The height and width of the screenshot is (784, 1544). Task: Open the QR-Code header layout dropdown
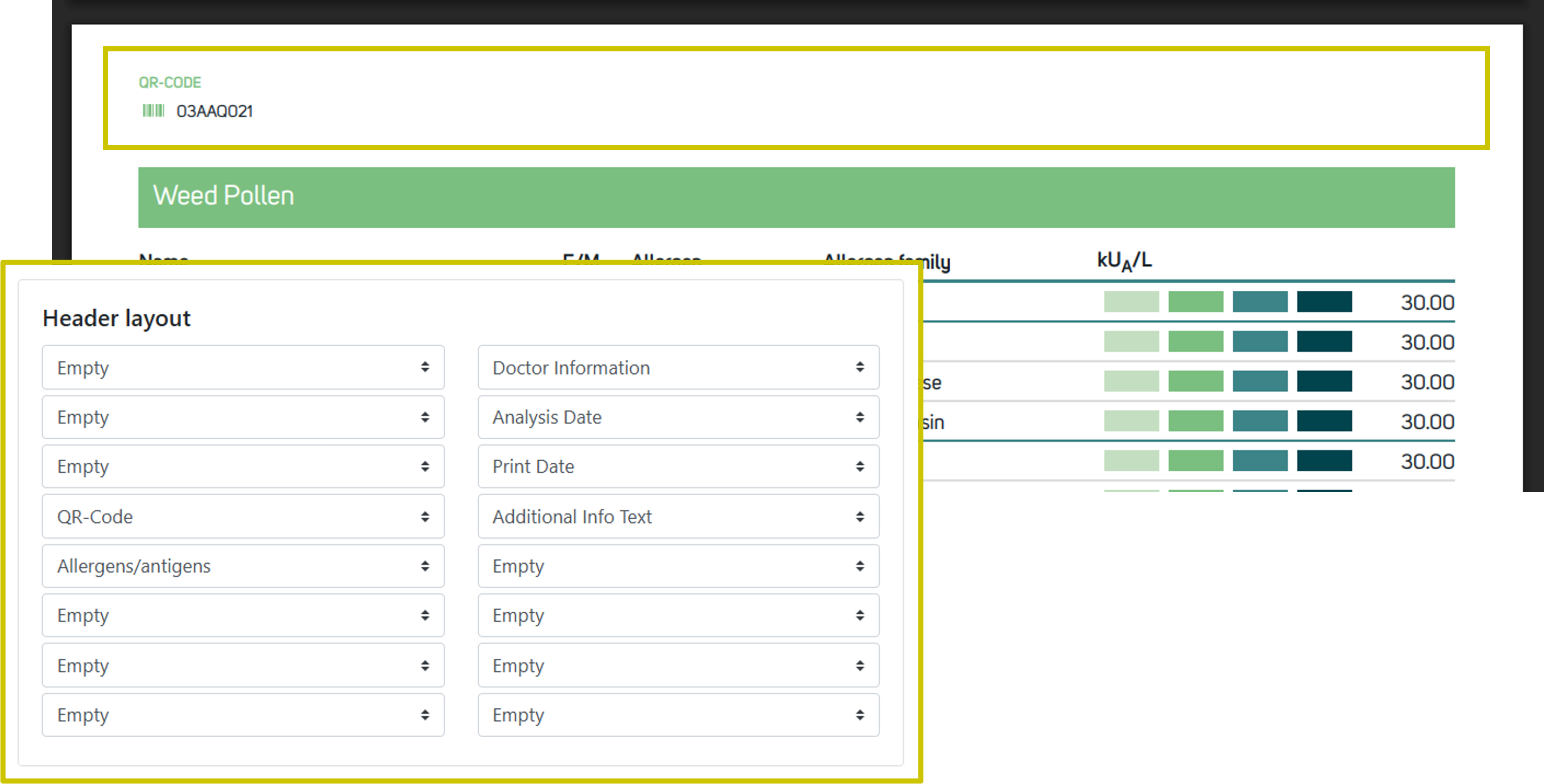pos(243,516)
